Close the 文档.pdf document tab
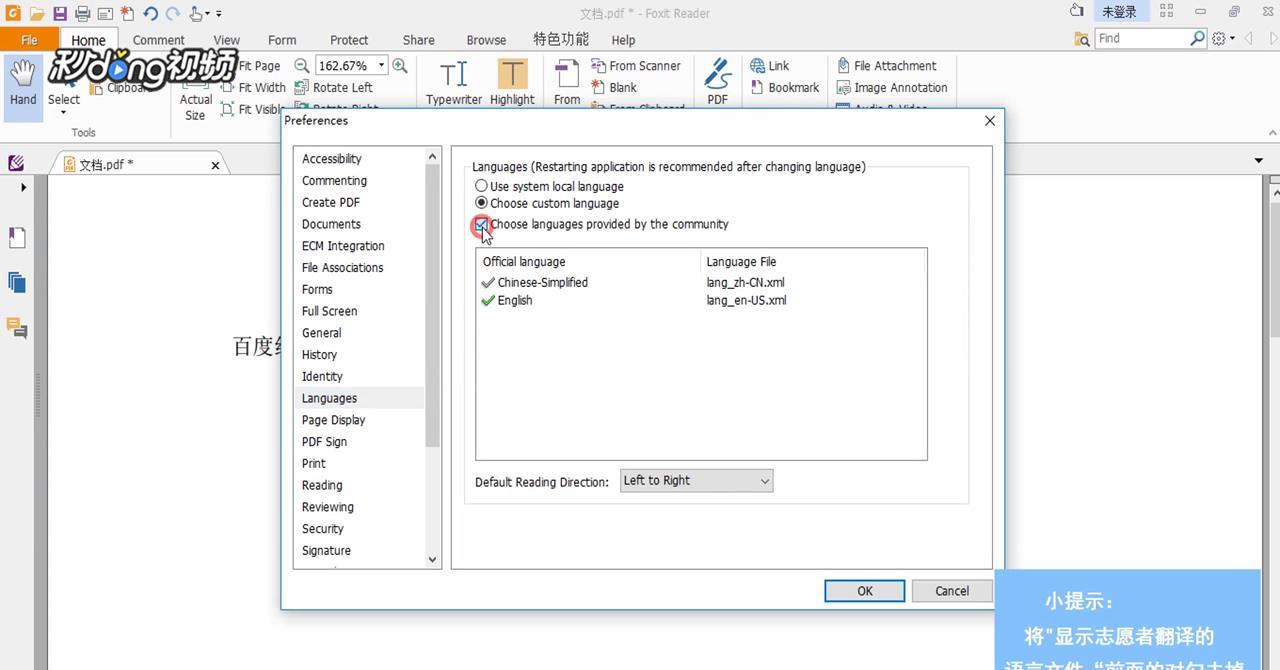 click(215, 165)
